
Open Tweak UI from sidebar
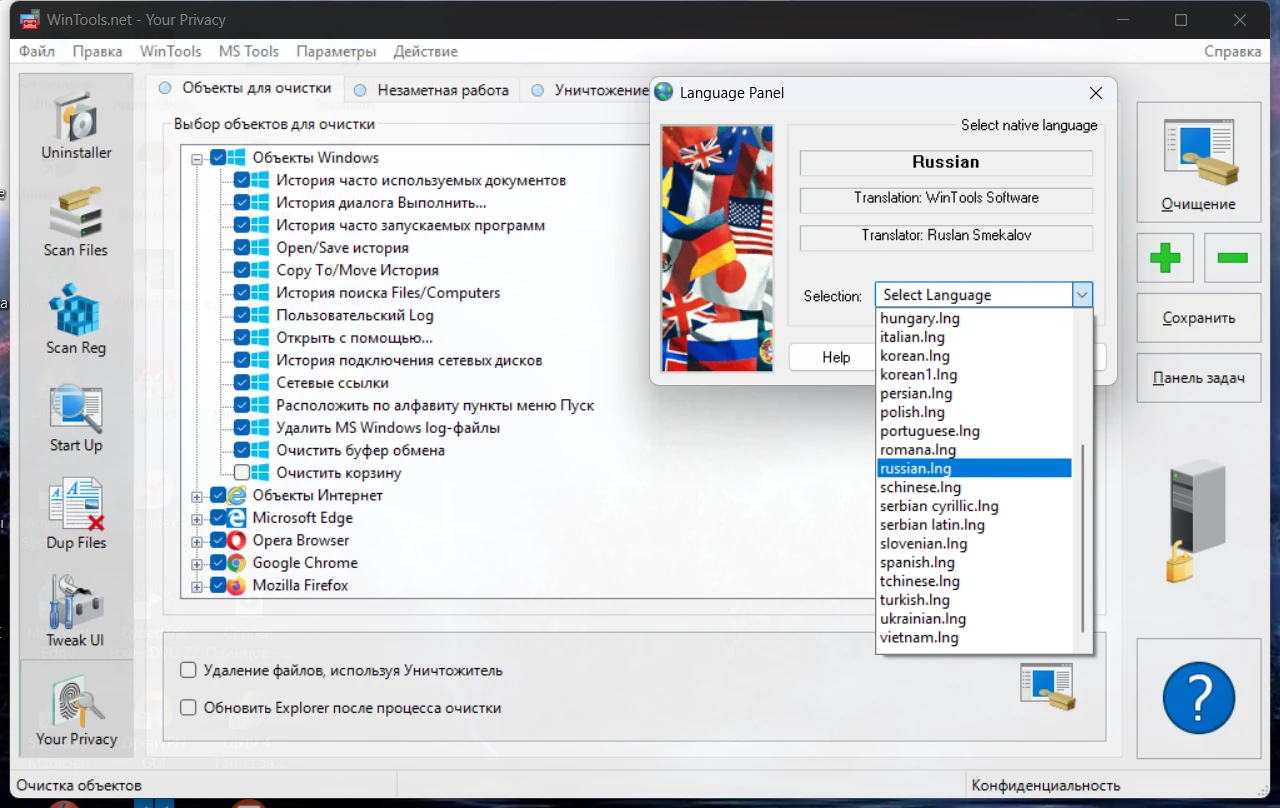pyautogui.click(x=76, y=611)
